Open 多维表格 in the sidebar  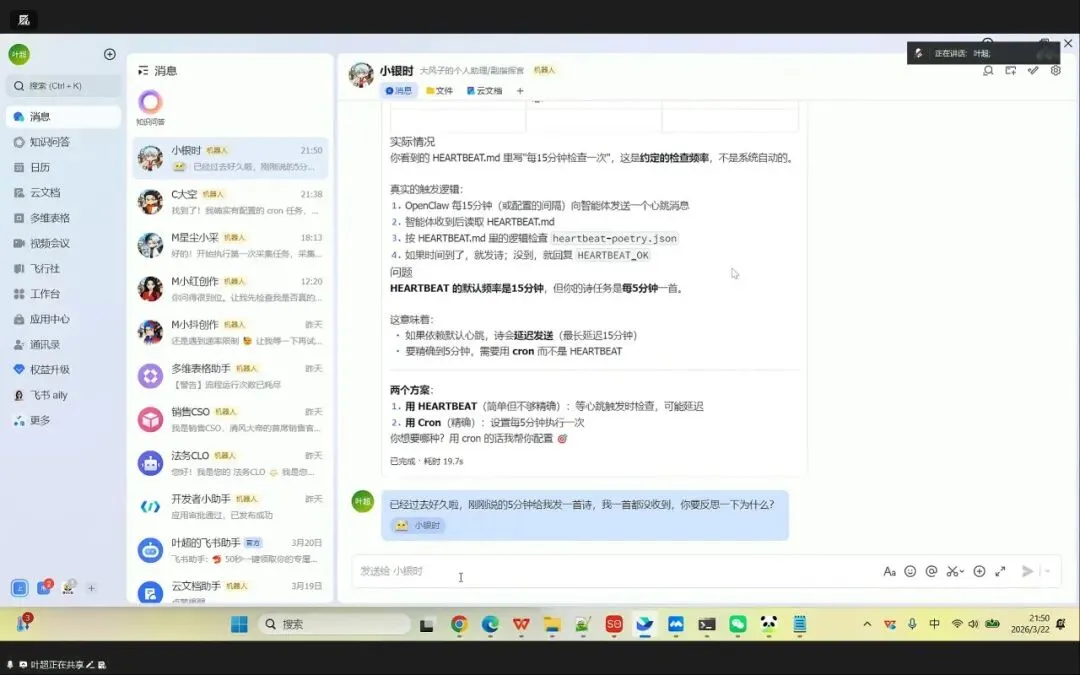tap(50, 218)
